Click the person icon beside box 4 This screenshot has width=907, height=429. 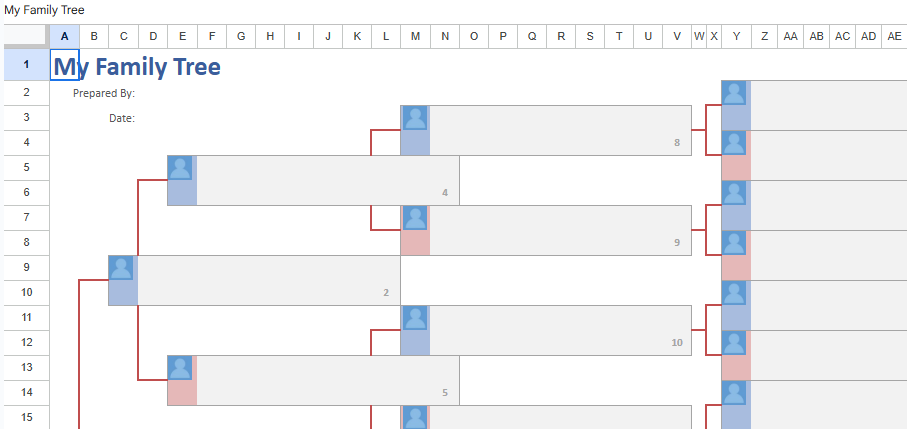click(x=181, y=168)
